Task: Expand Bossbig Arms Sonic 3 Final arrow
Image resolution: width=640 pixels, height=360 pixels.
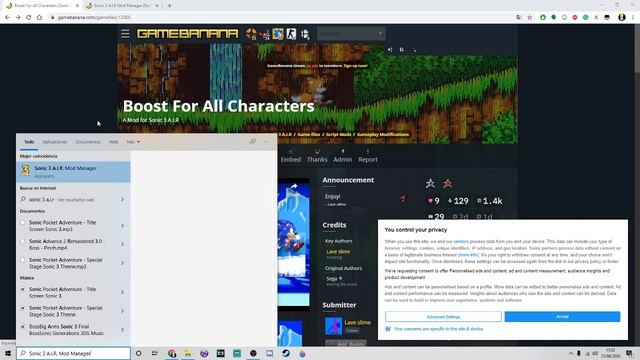Action: tap(122, 330)
